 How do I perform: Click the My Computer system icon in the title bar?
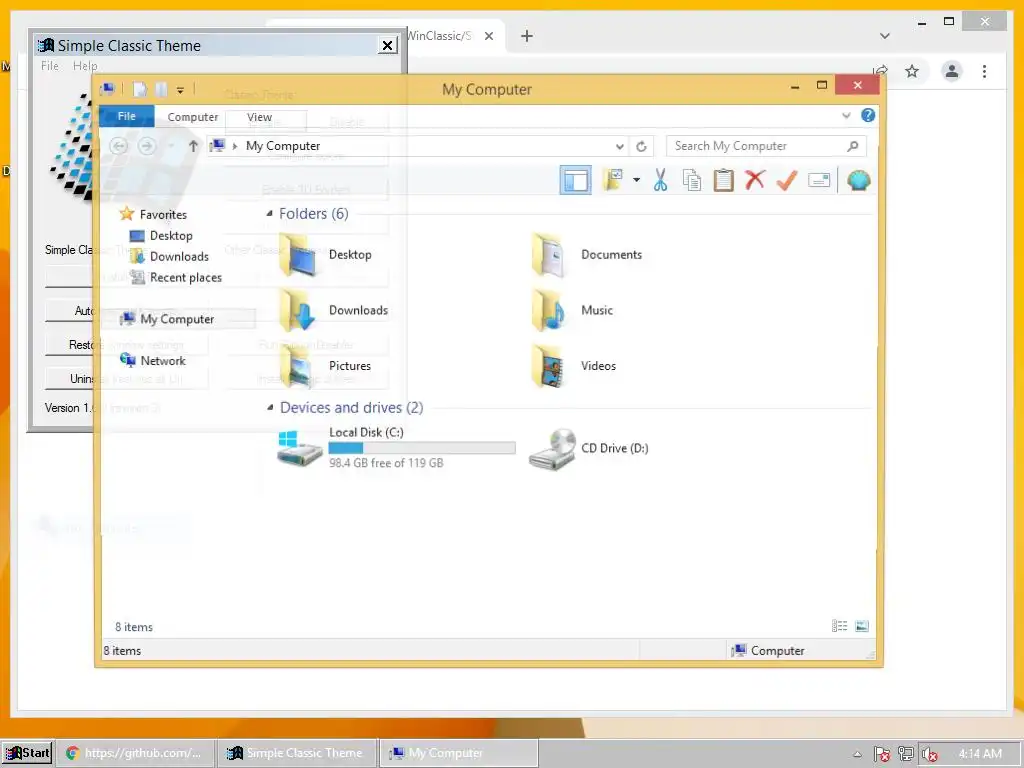[108, 89]
